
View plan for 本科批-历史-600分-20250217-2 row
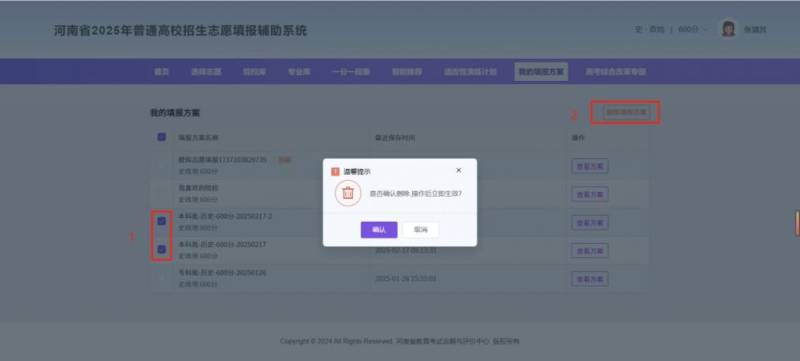(590, 223)
